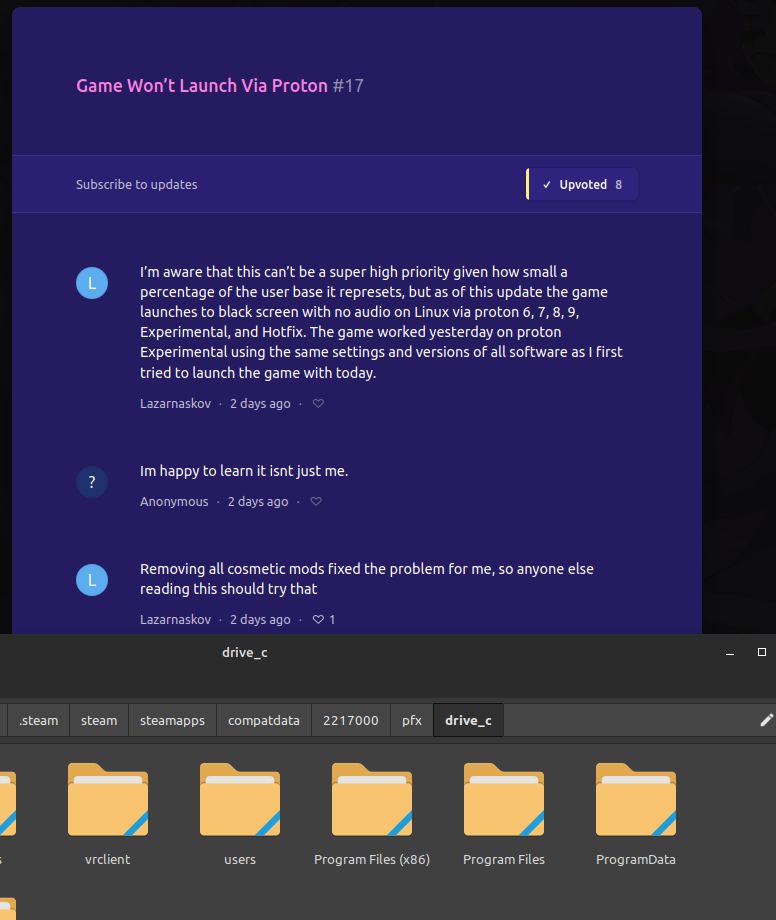Click the pencil edit-path icon

[x=766, y=721]
